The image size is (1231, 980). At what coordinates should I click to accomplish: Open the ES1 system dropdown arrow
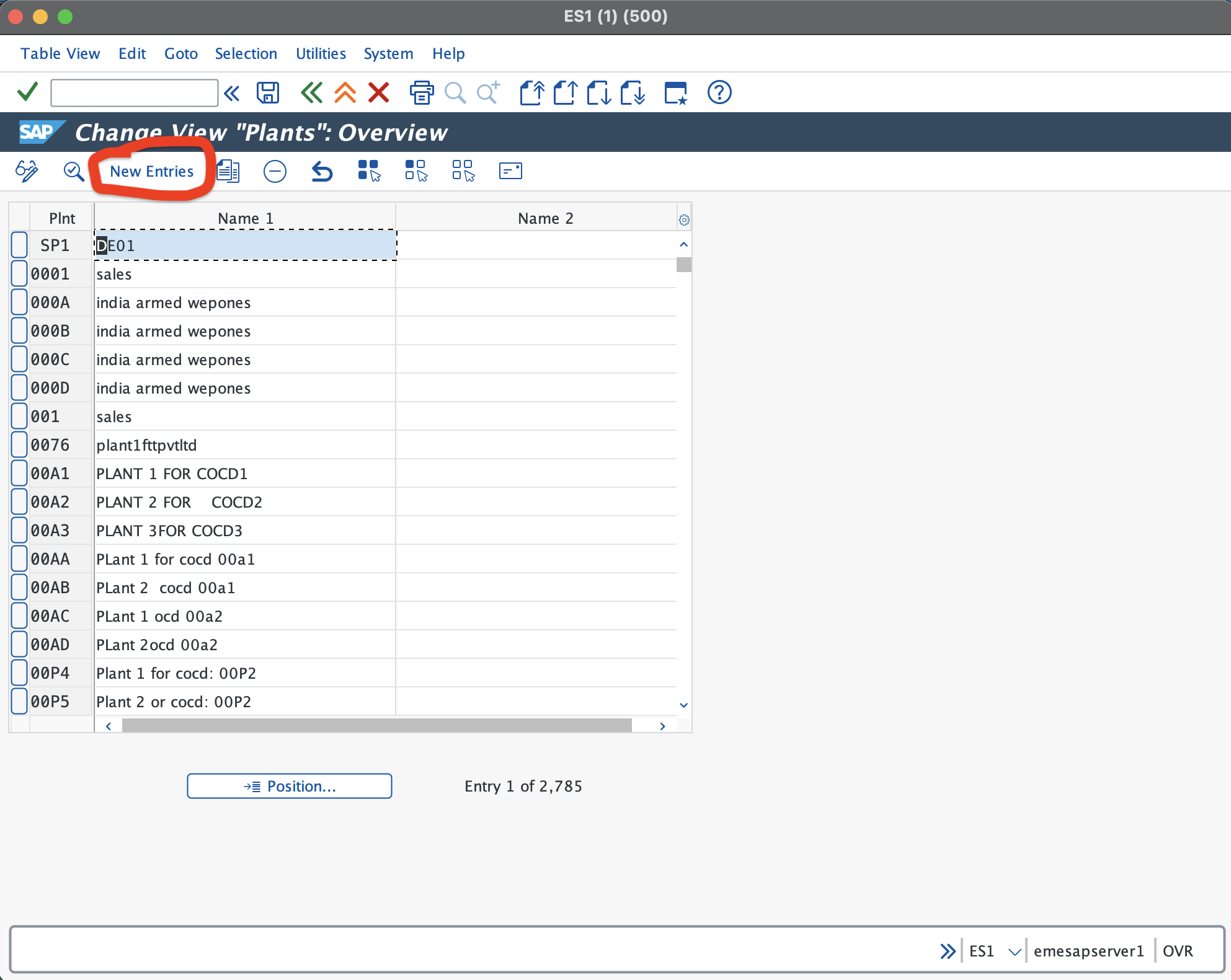1015,951
